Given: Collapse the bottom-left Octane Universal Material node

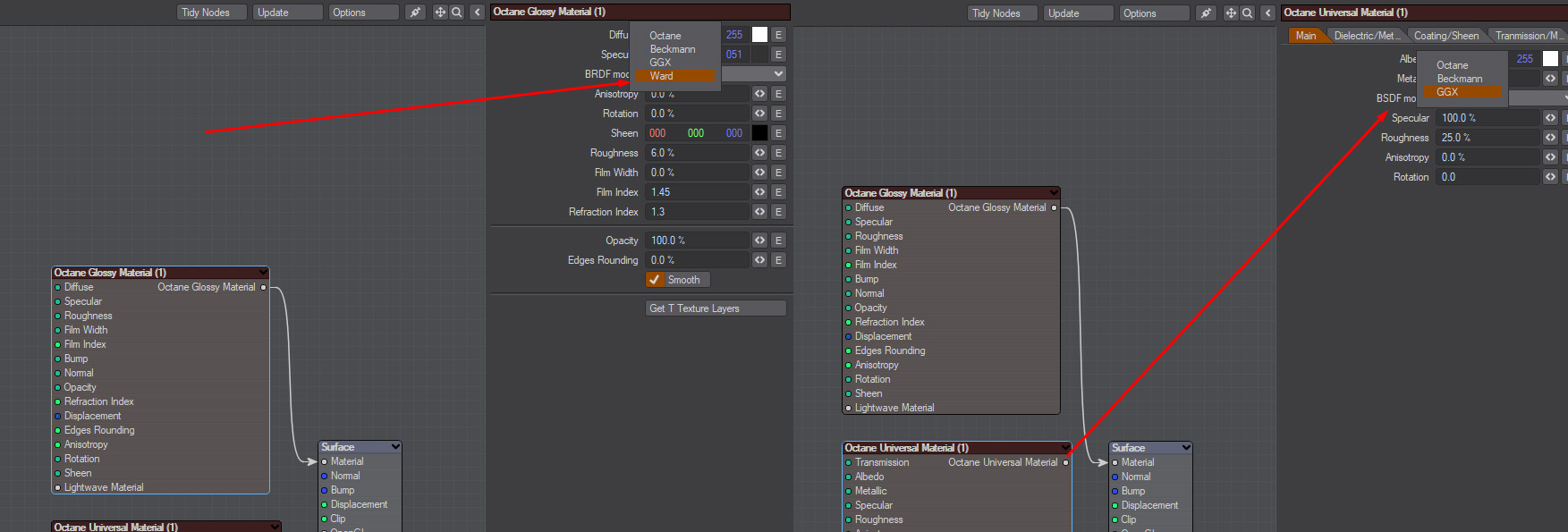Looking at the screenshot, I should pos(275,527).
